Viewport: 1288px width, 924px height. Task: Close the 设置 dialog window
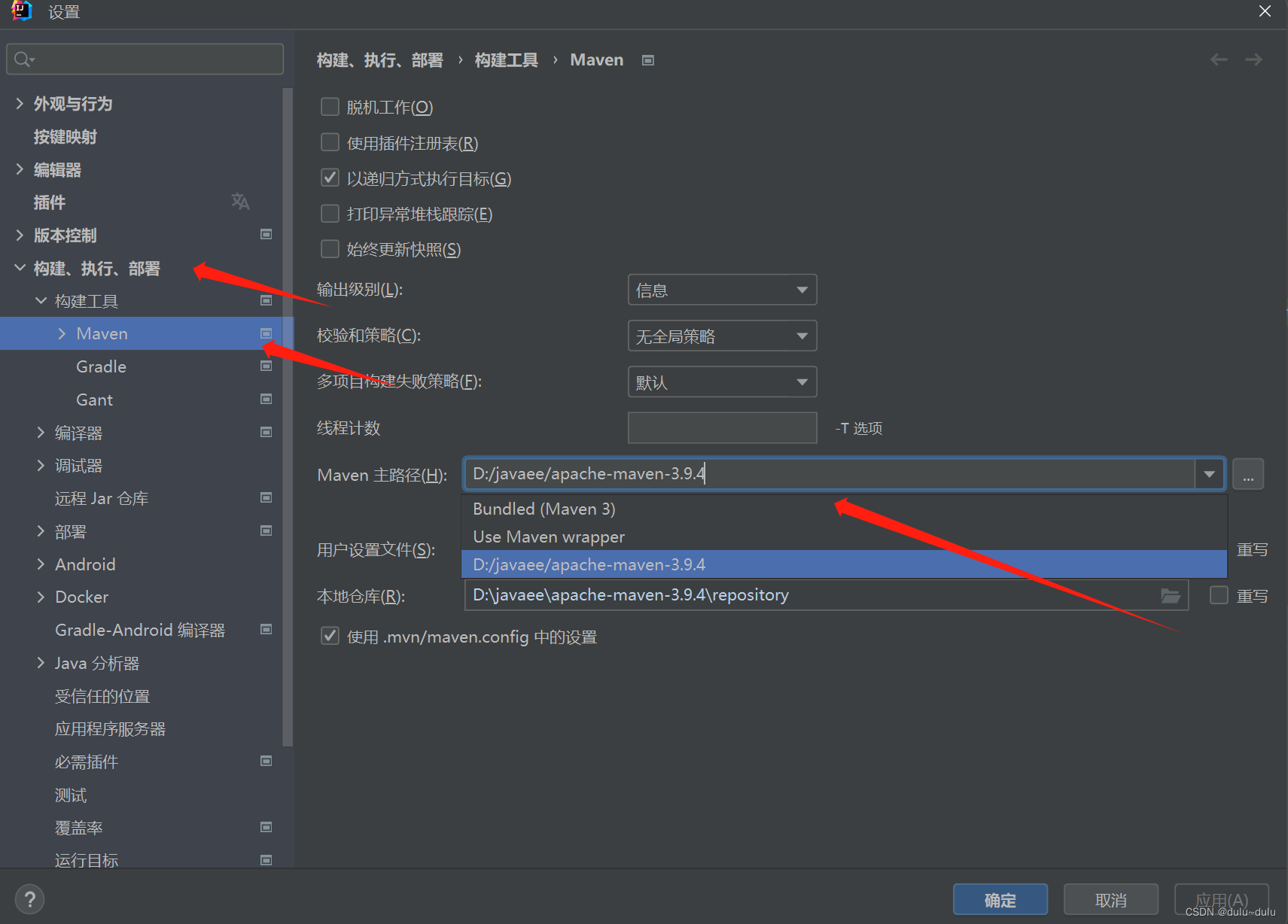coord(1265,11)
